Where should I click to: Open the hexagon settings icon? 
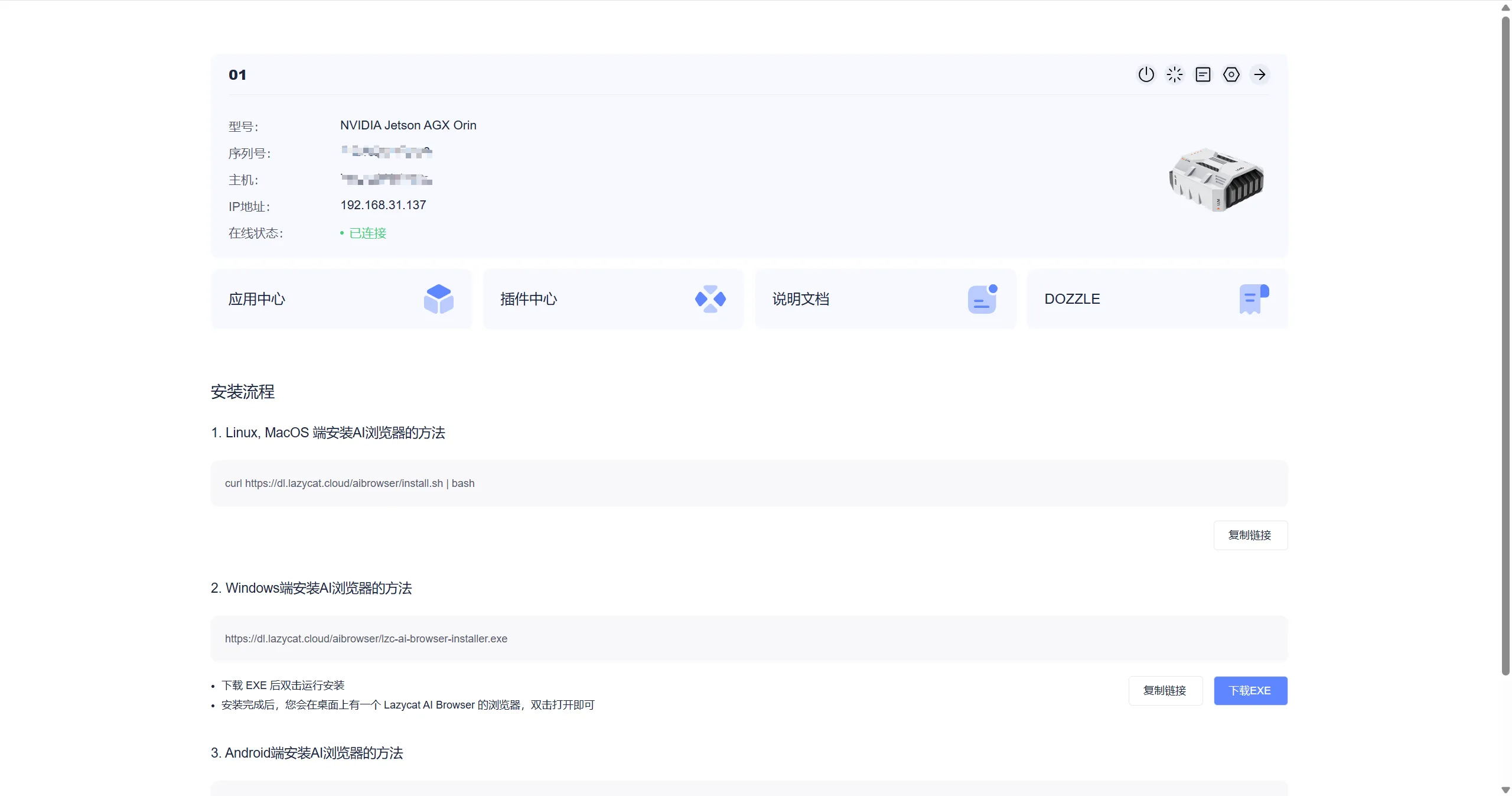tap(1231, 74)
